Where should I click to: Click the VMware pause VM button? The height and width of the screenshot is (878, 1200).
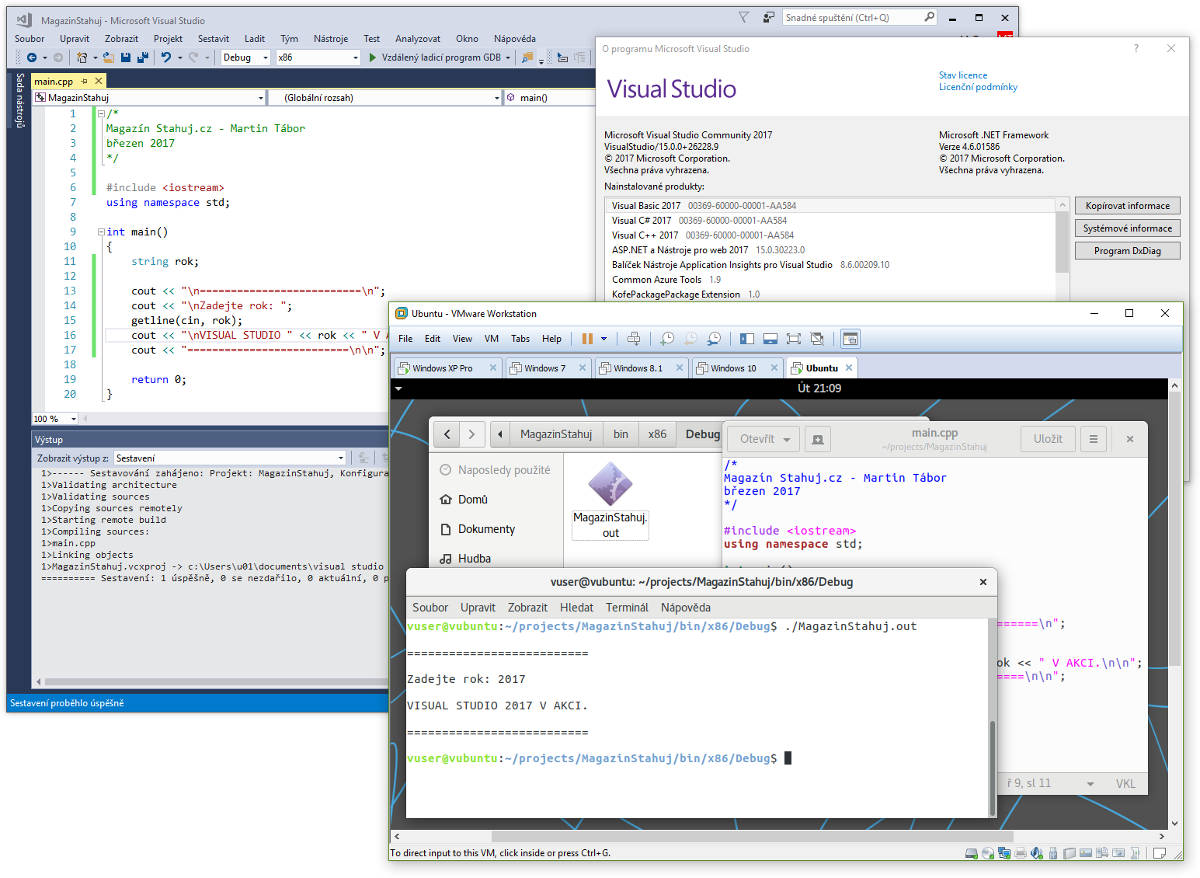pyautogui.click(x=588, y=338)
